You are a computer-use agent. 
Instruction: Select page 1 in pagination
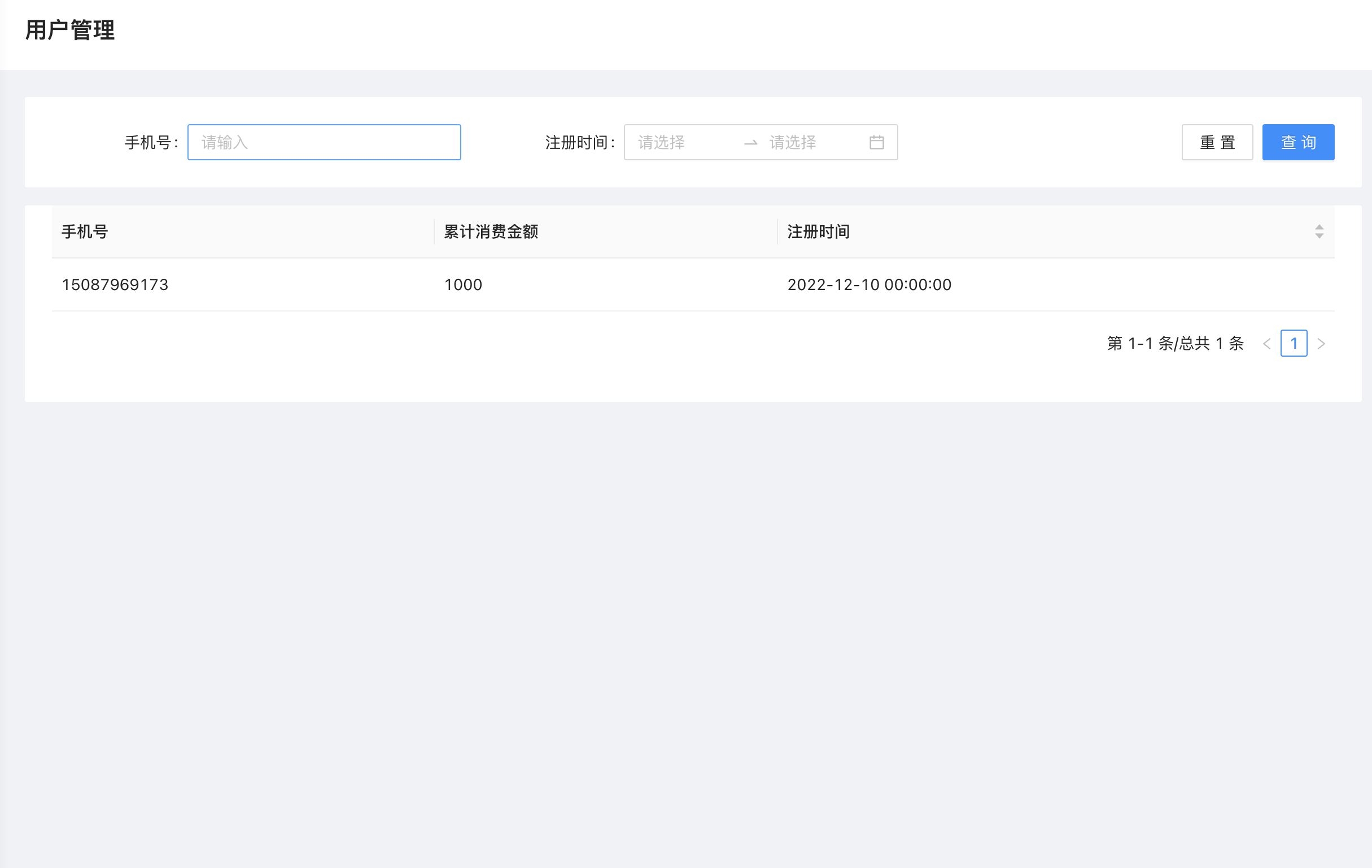coord(1294,344)
